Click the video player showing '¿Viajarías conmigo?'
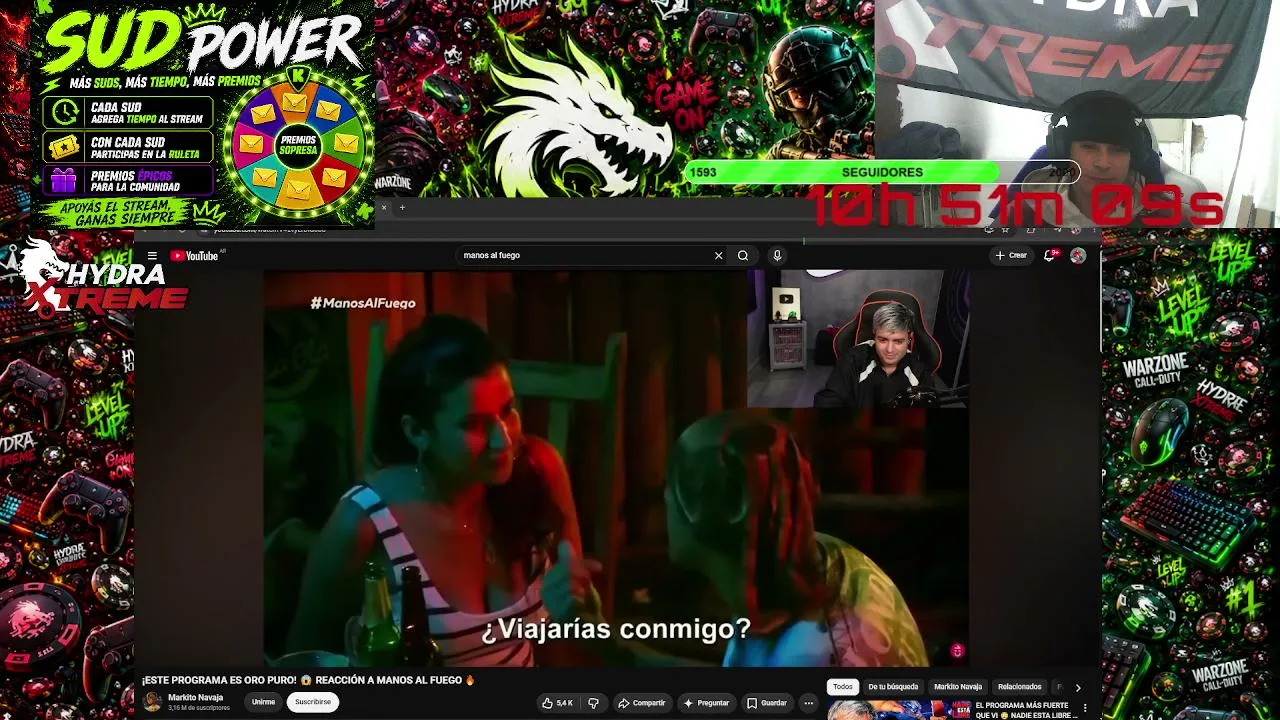This screenshot has width=1280, height=720. (615, 468)
